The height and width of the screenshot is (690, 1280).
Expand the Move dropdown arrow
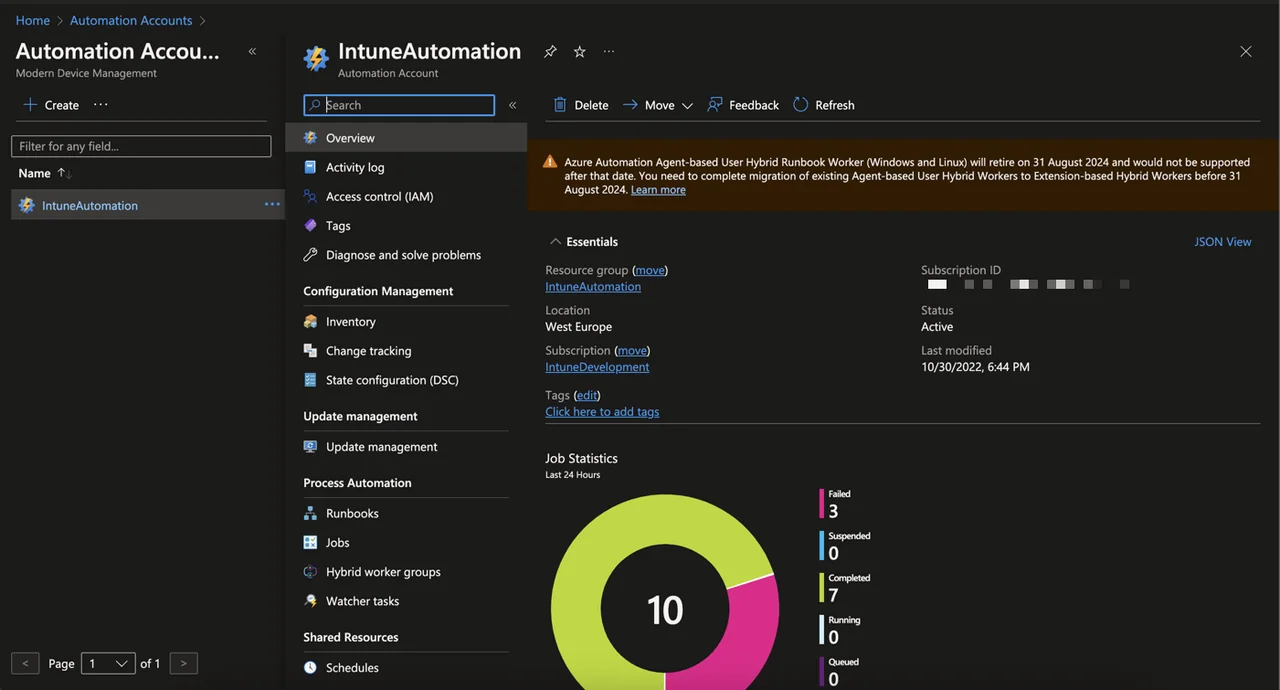(x=687, y=106)
